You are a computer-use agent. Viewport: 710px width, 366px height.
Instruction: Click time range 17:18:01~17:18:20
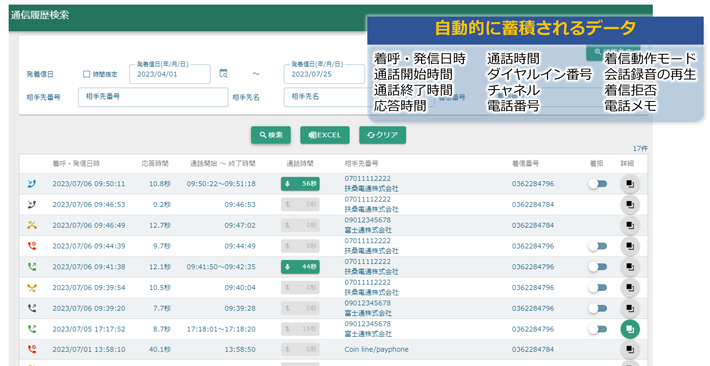point(221,329)
